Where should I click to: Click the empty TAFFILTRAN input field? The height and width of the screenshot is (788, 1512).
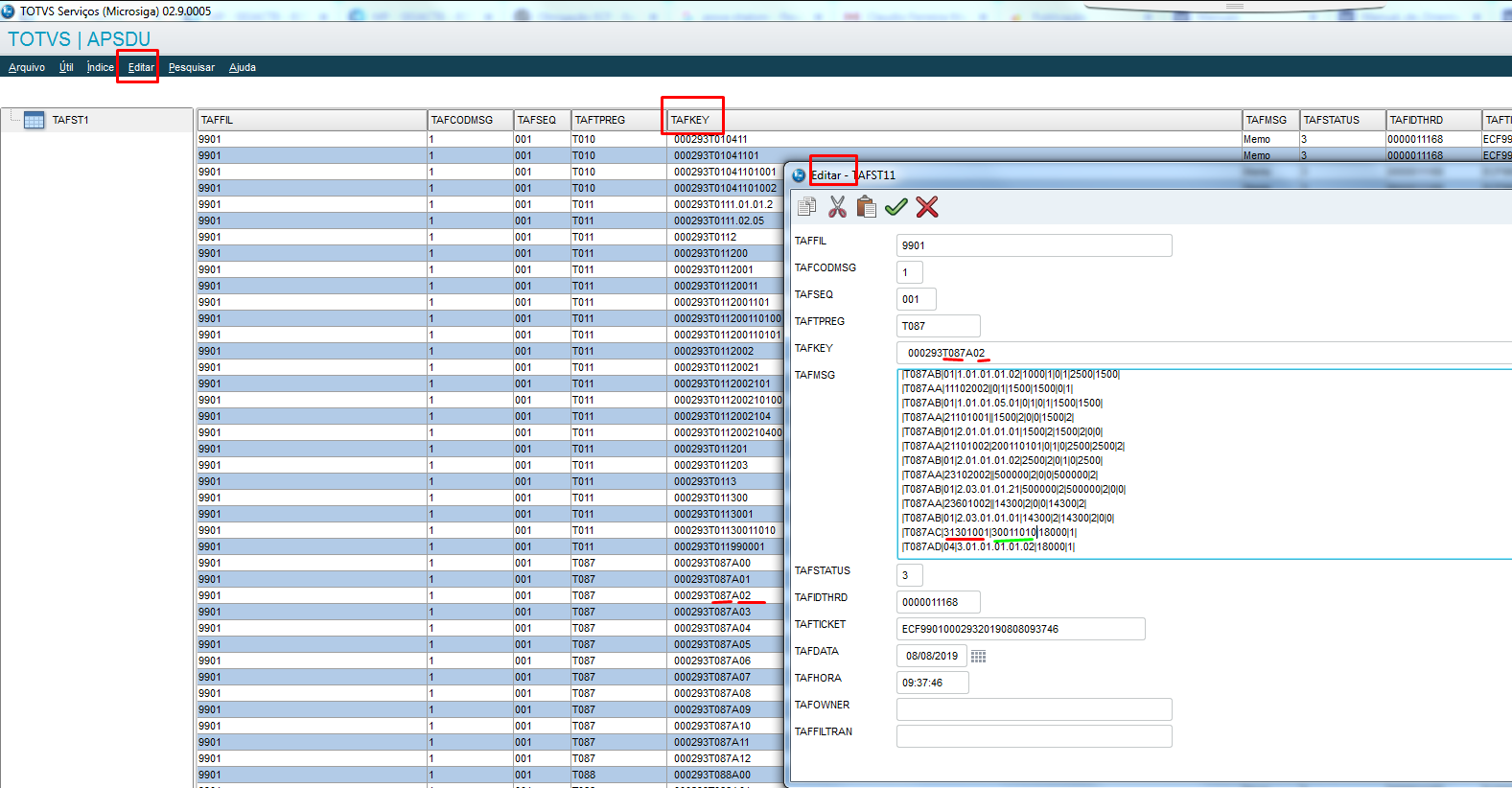pyautogui.click(x=1034, y=736)
